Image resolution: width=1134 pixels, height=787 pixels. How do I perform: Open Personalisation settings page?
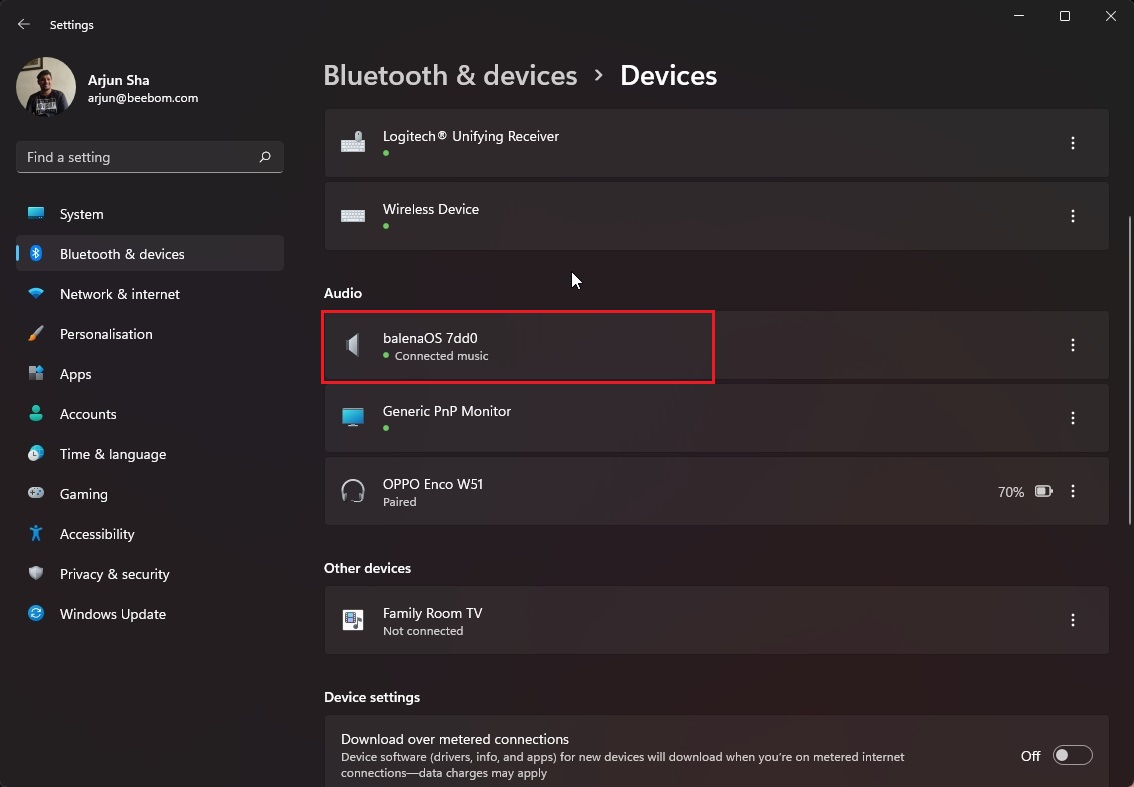tap(106, 334)
